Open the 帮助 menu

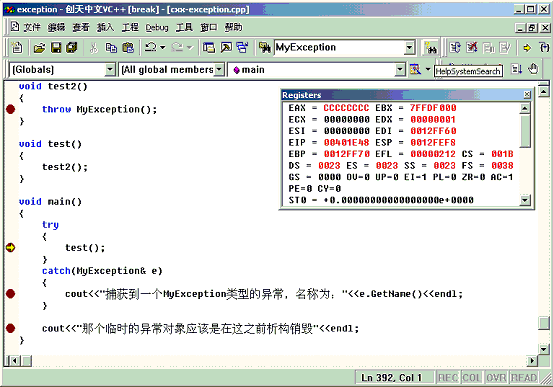coord(233,27)
